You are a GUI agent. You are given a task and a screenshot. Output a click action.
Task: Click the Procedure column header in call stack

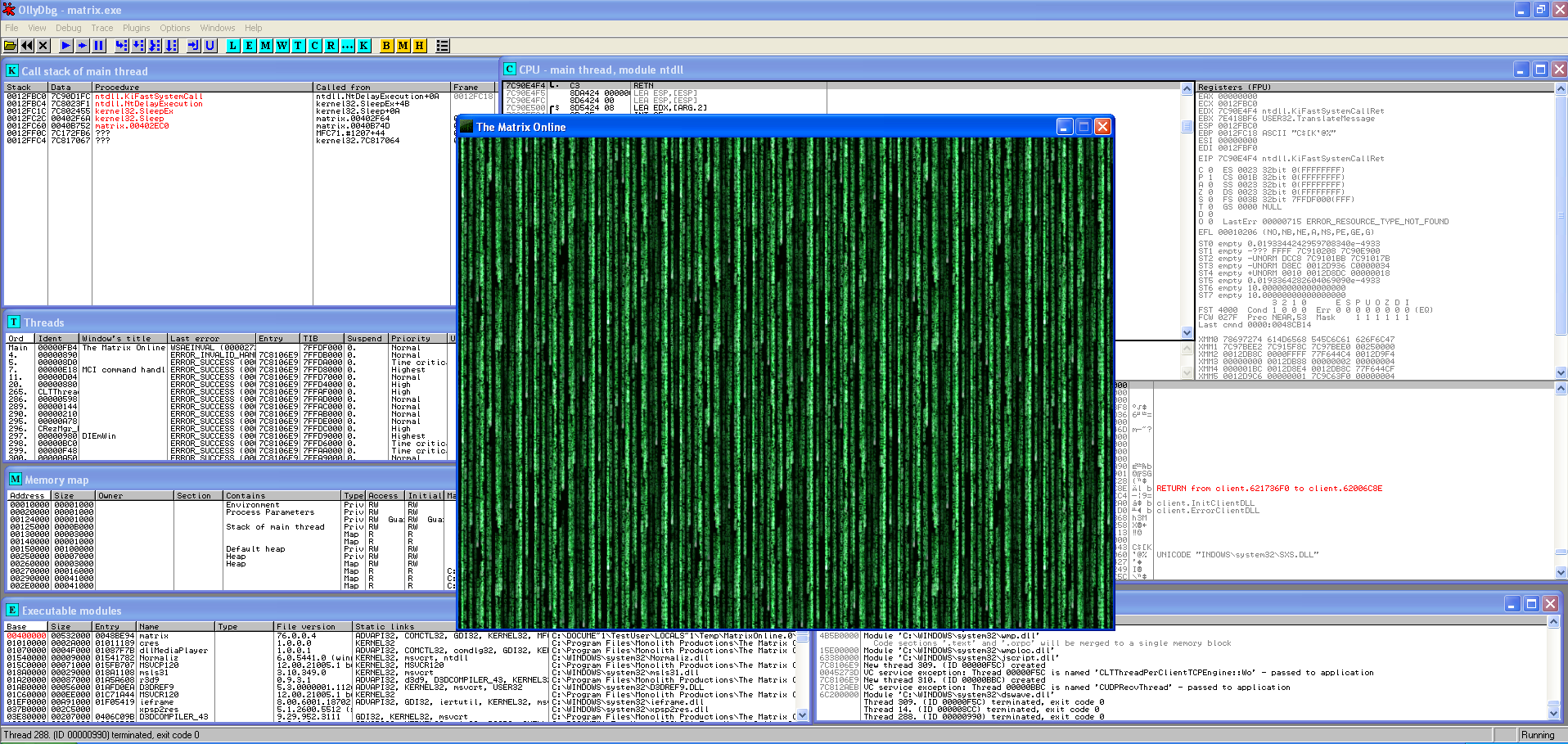coord(201,87)
